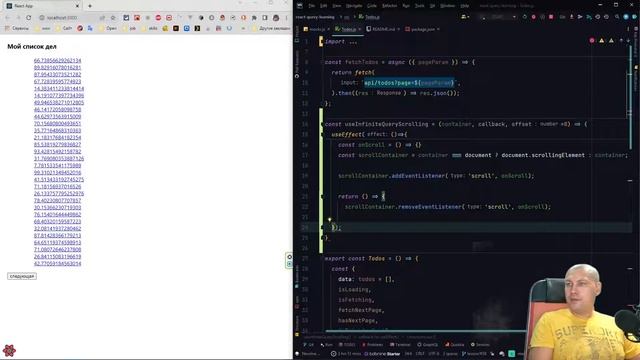Open new browser tab with plus button

coord(90,6)
